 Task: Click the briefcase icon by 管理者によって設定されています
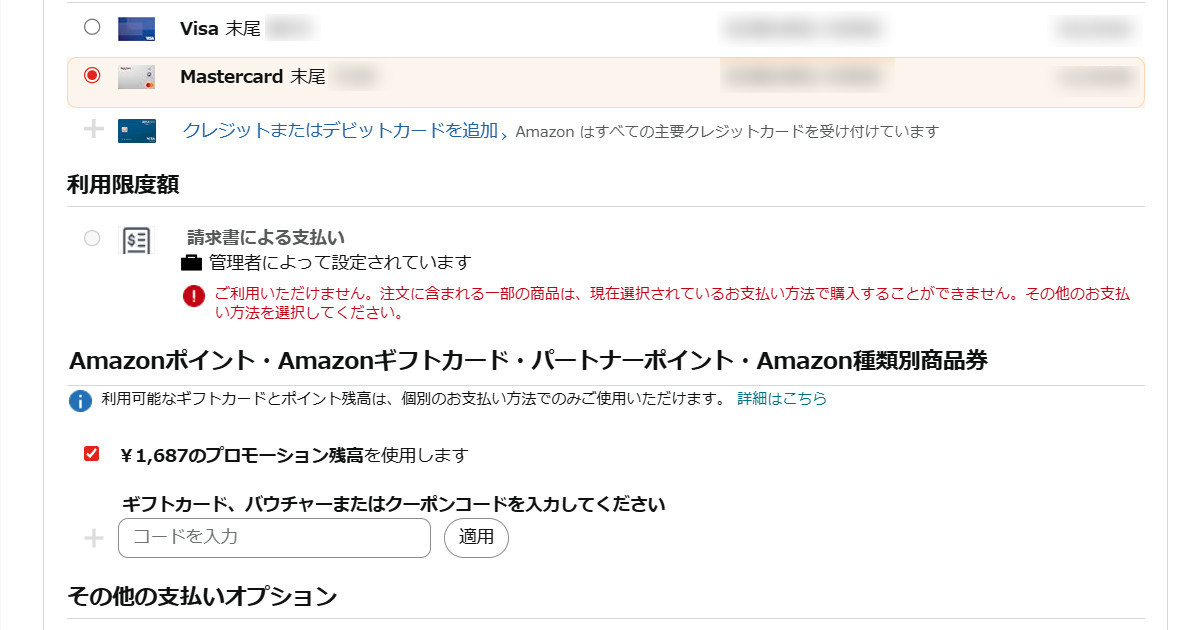(x=191, y=263)
